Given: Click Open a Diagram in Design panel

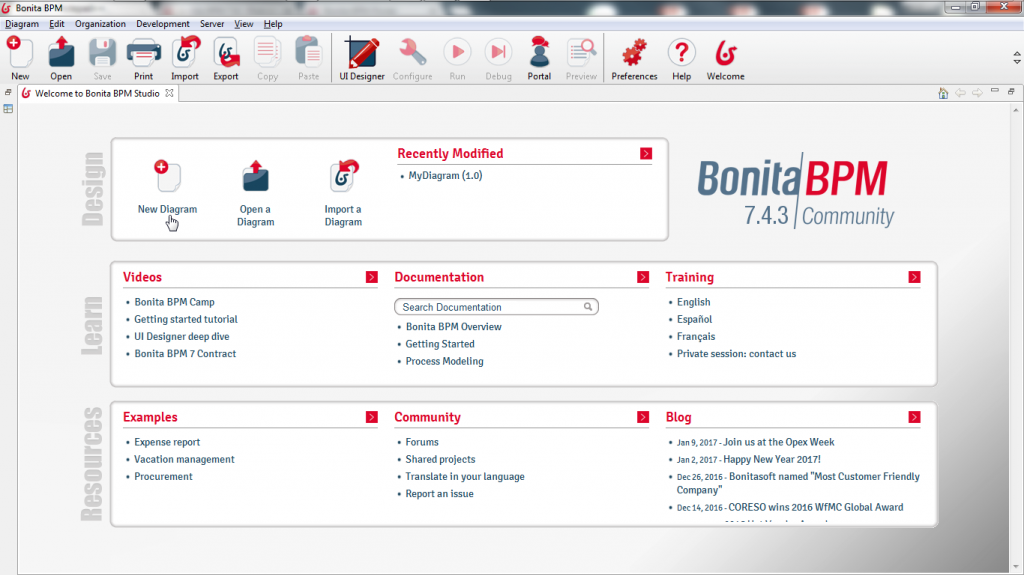Looking at the screenshot, I should point(255,193).
